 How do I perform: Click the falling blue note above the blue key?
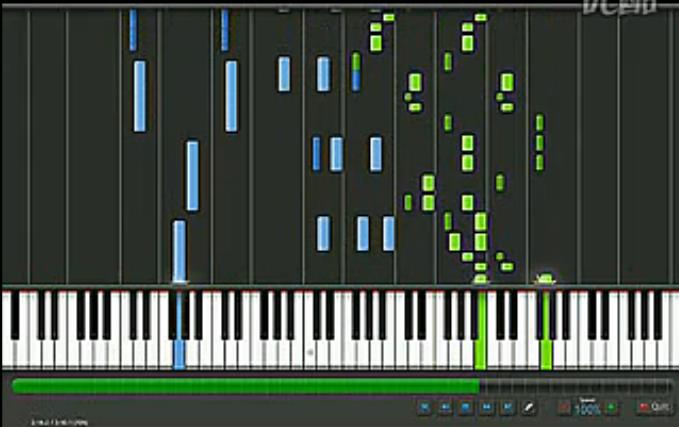click(179, 250)
